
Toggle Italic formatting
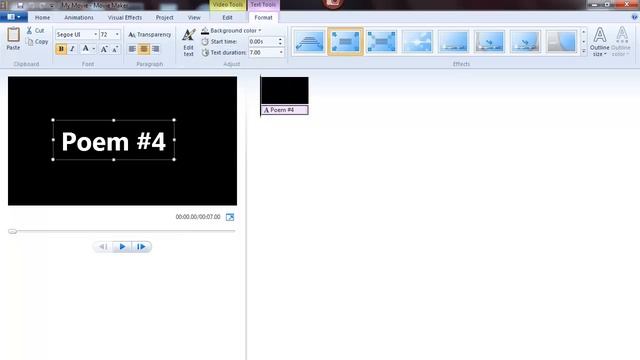(x=72, y=49)
